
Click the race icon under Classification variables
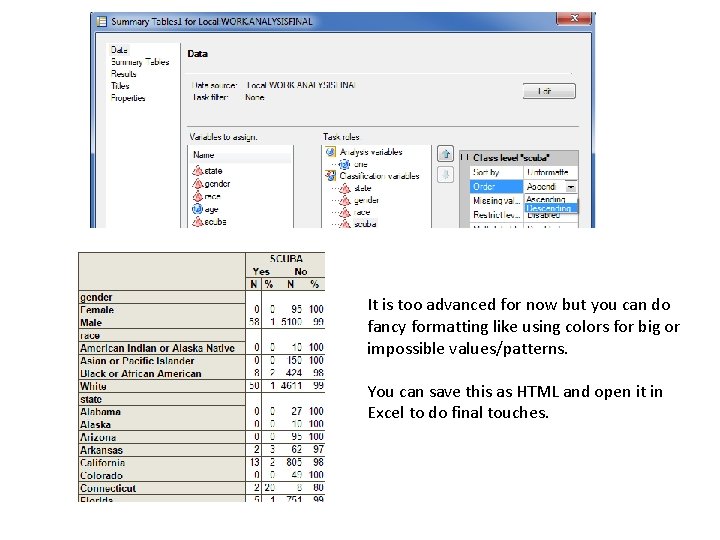(x=345, y=212)
